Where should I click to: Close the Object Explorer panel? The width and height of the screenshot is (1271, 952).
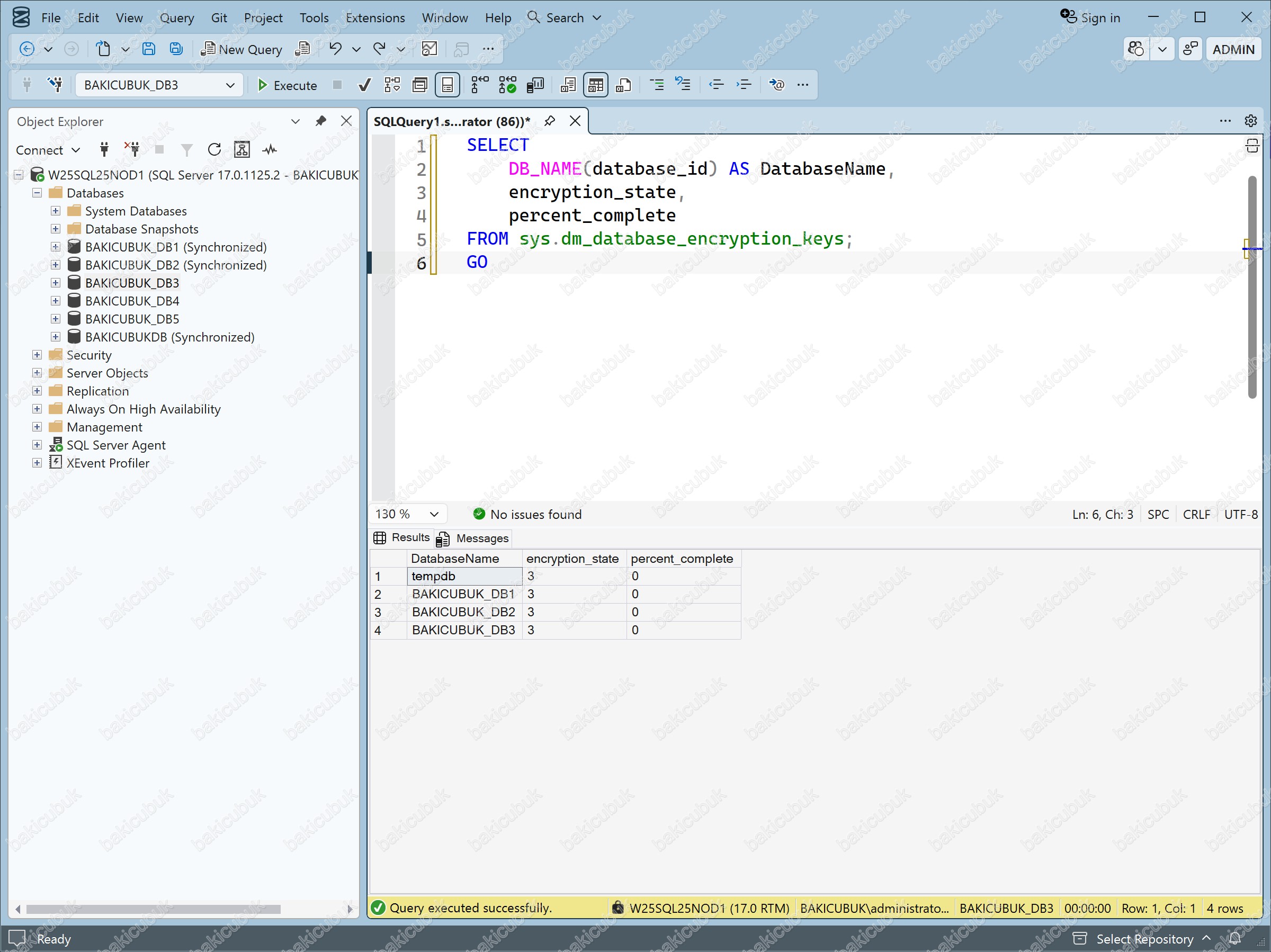point(346,121)
